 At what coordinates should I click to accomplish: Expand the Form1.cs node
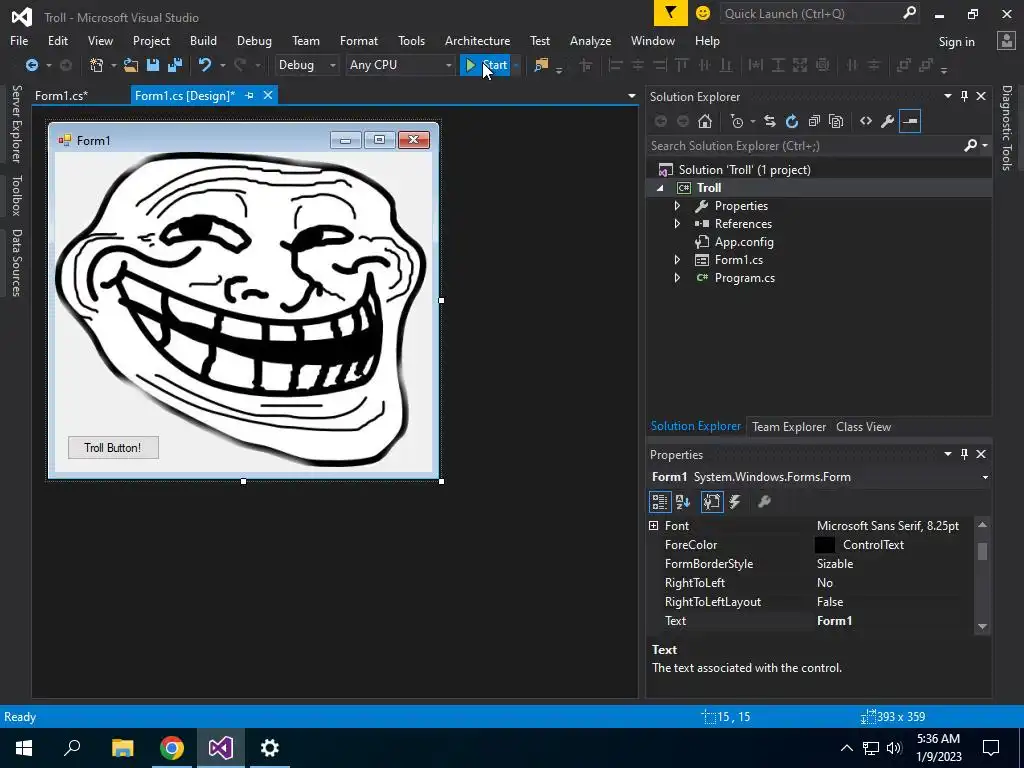(677, 260)
